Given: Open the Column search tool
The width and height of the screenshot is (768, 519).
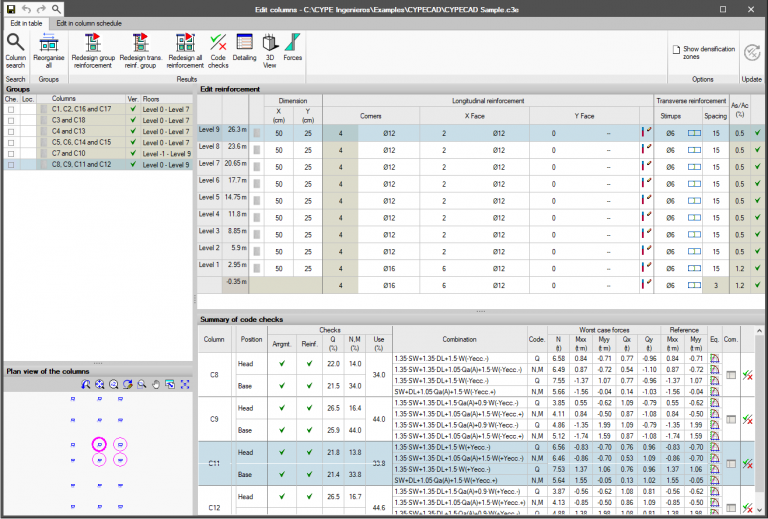Looking at the screenshot, I should pos(15,51).
